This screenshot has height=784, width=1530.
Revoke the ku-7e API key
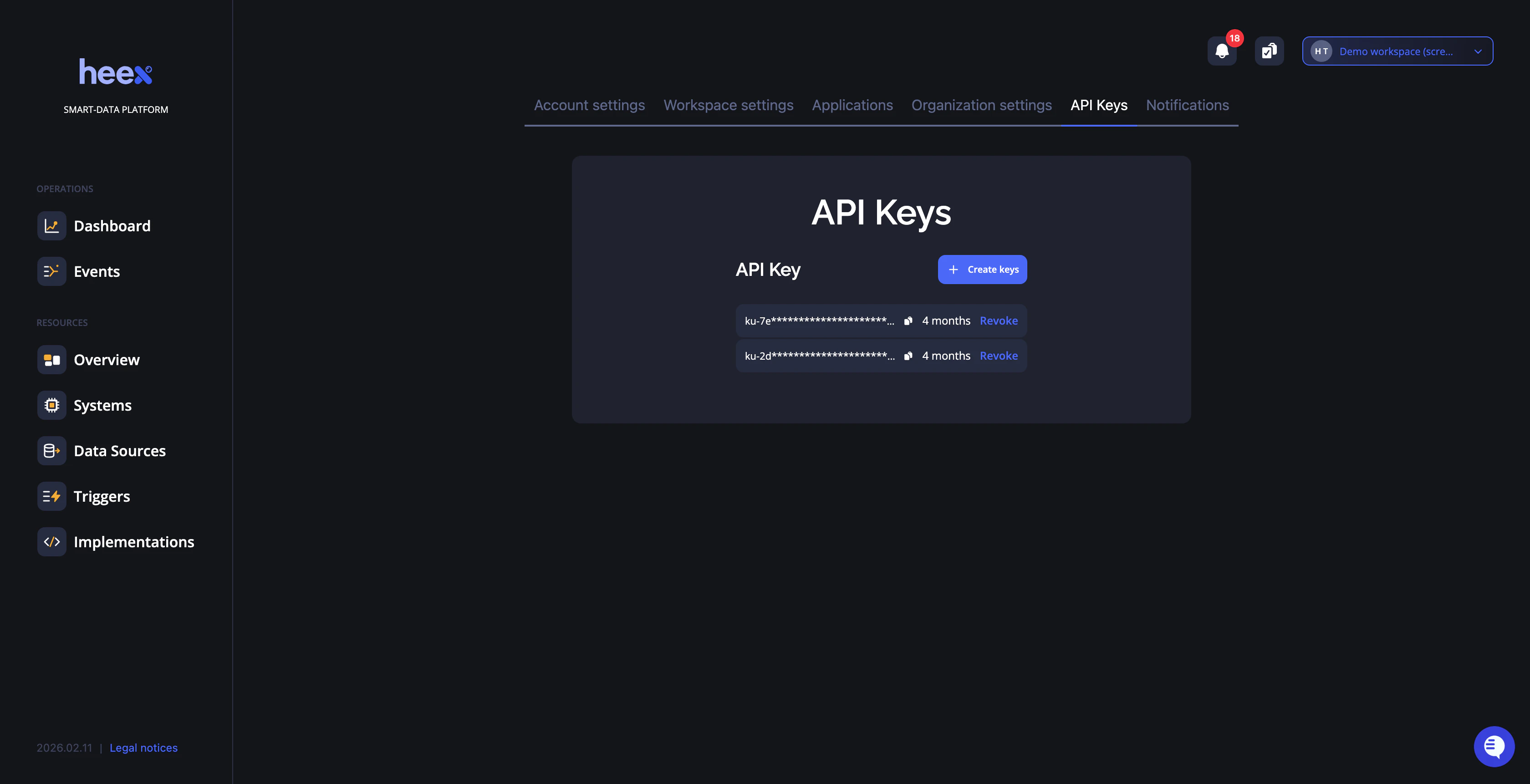click(999, 321)
